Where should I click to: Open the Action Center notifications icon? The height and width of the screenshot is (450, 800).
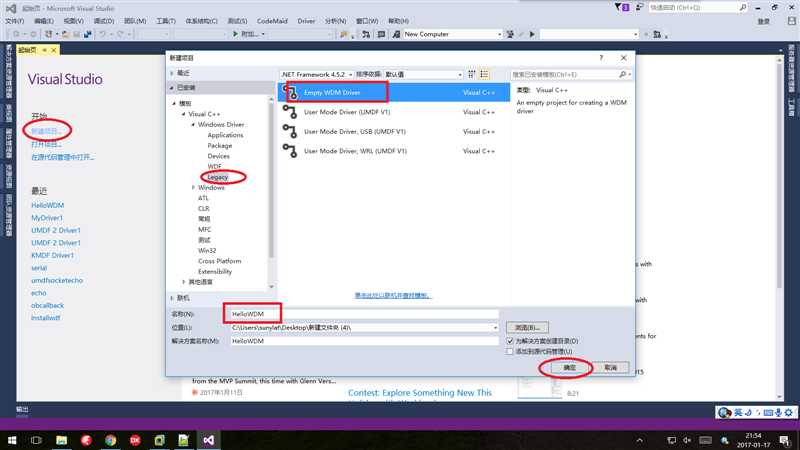click(785, 440)
